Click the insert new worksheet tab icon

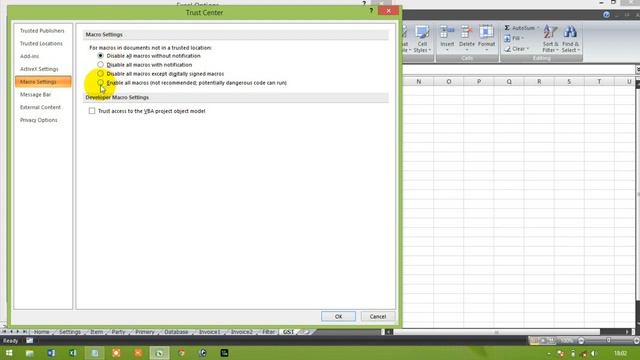point(305,332)
